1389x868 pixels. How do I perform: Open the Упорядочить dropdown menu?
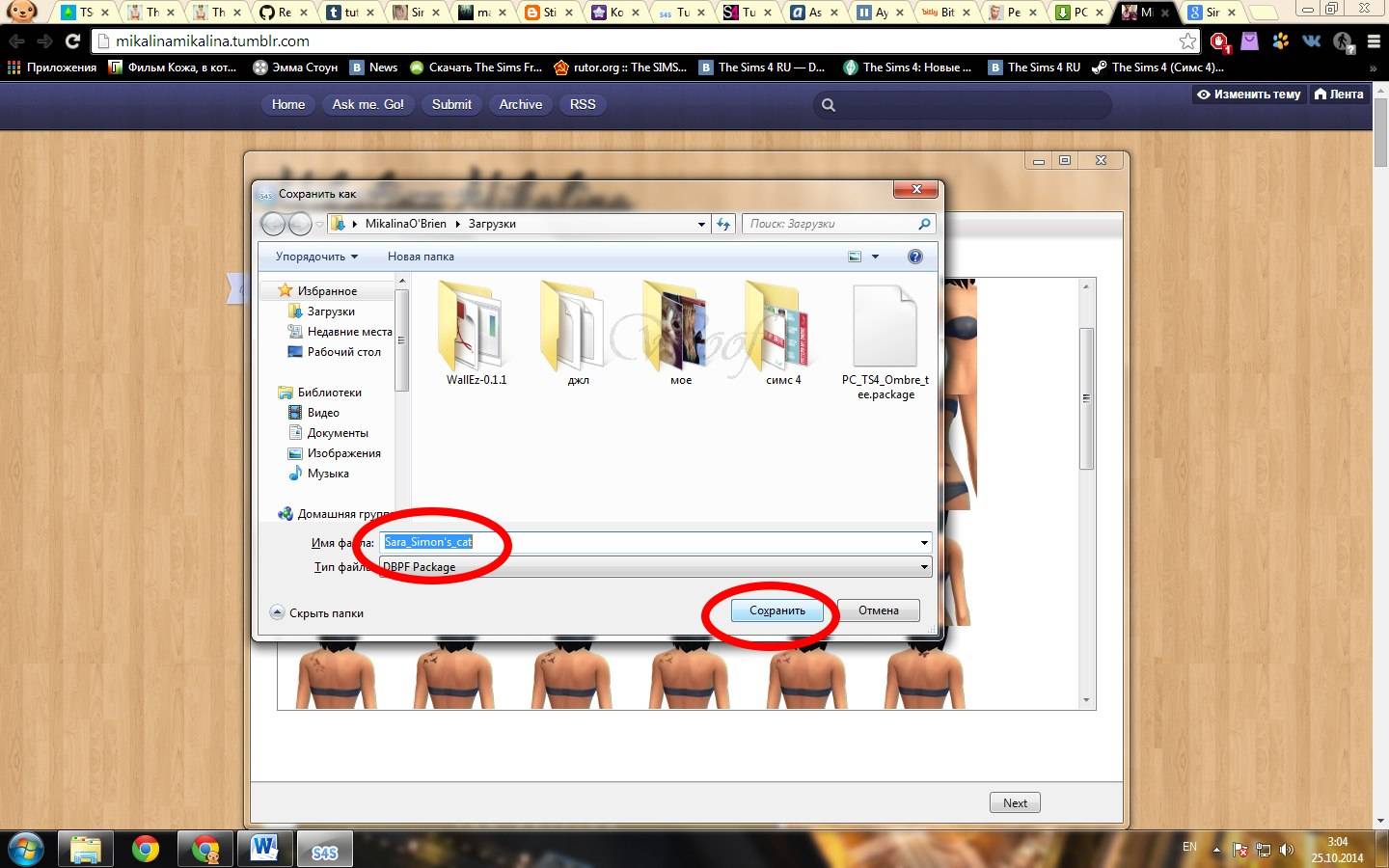tap(316, 257)
